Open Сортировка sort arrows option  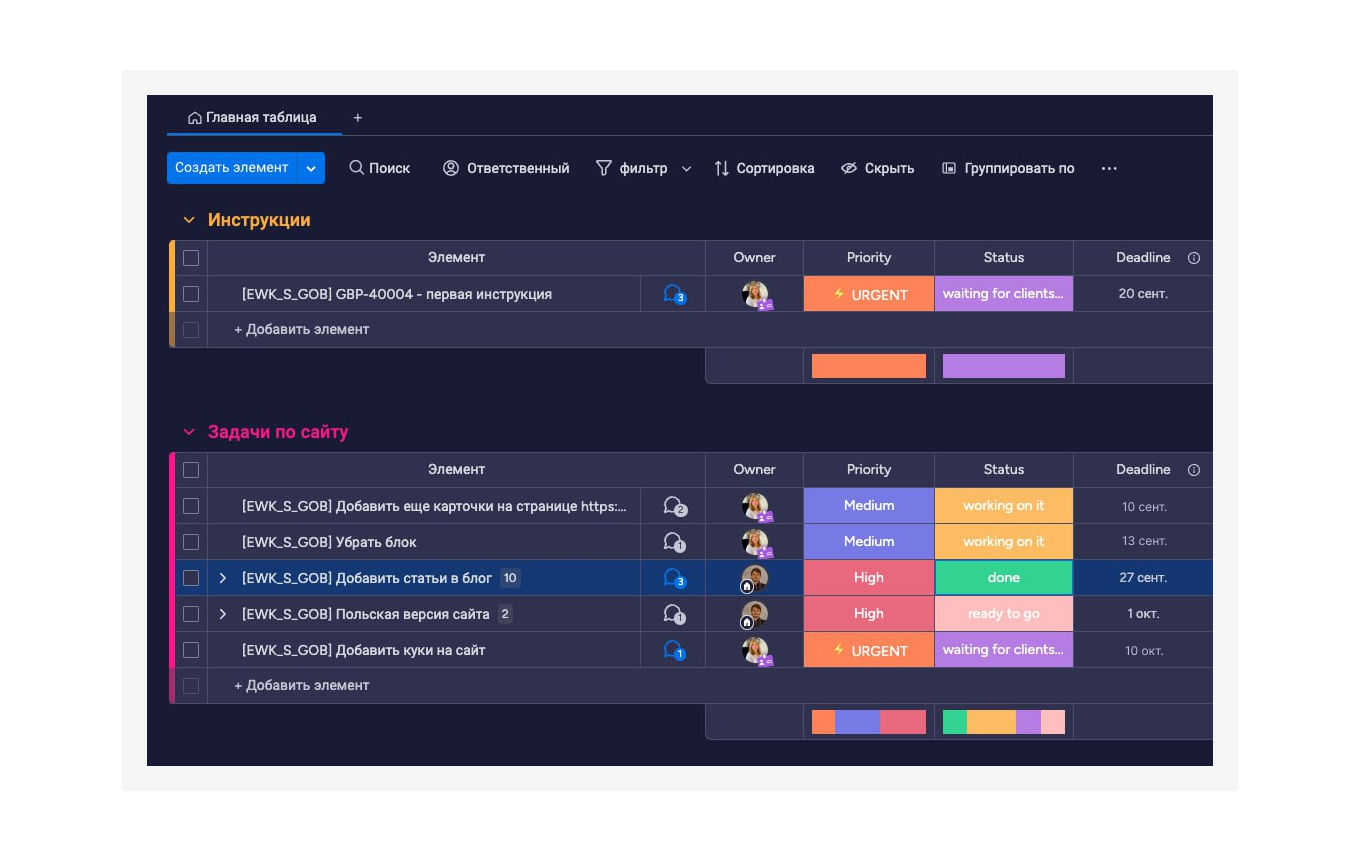point(721,168)
